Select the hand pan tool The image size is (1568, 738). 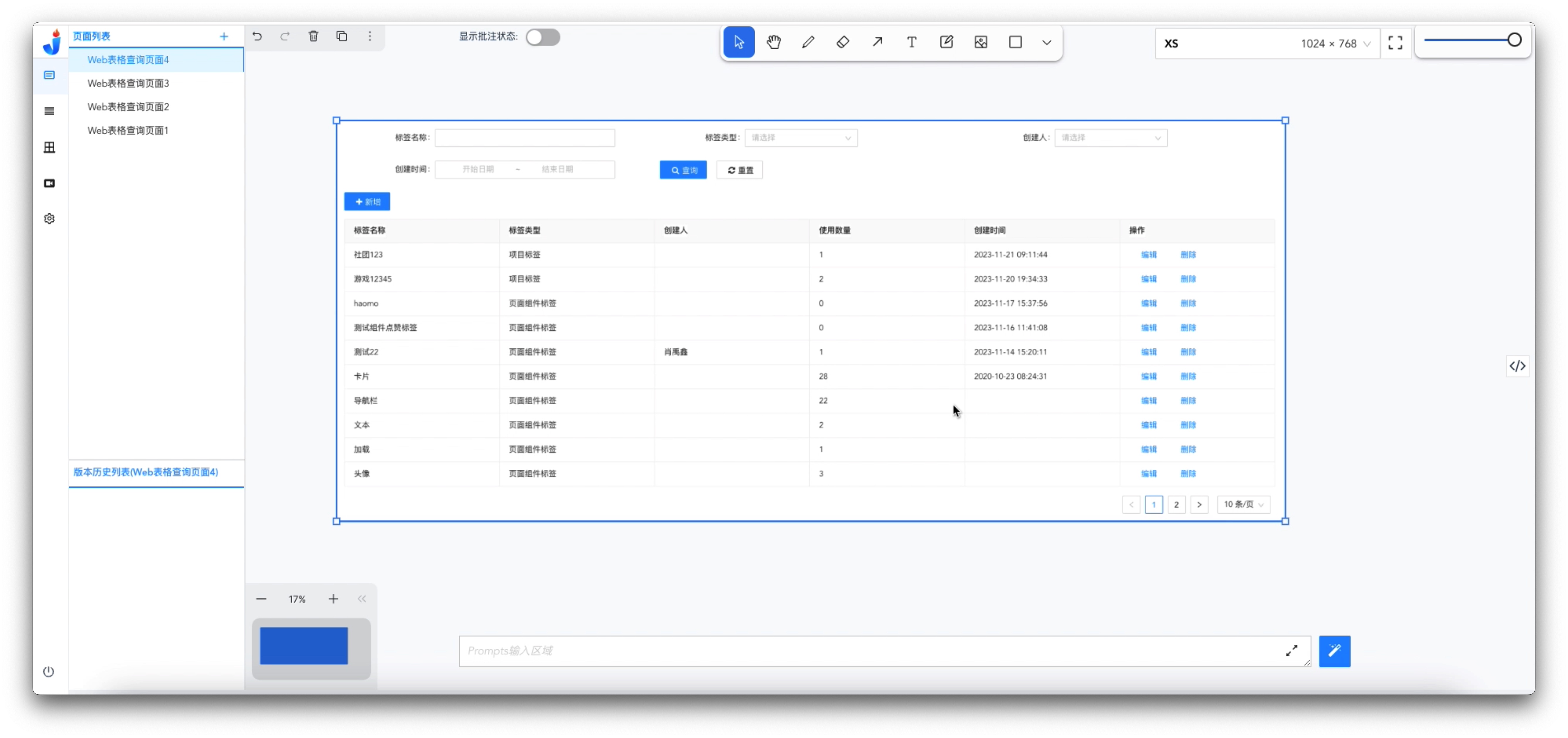tap(774, 42)
